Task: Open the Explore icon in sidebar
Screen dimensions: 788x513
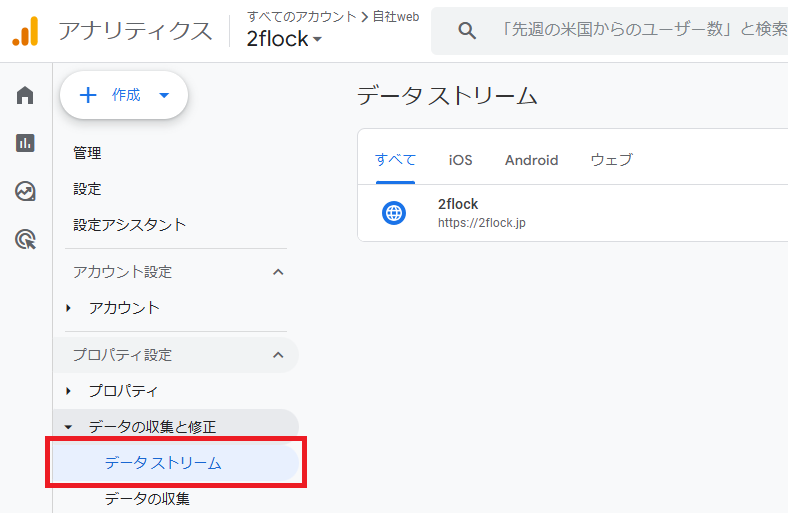Action: (x=25, y=191)
